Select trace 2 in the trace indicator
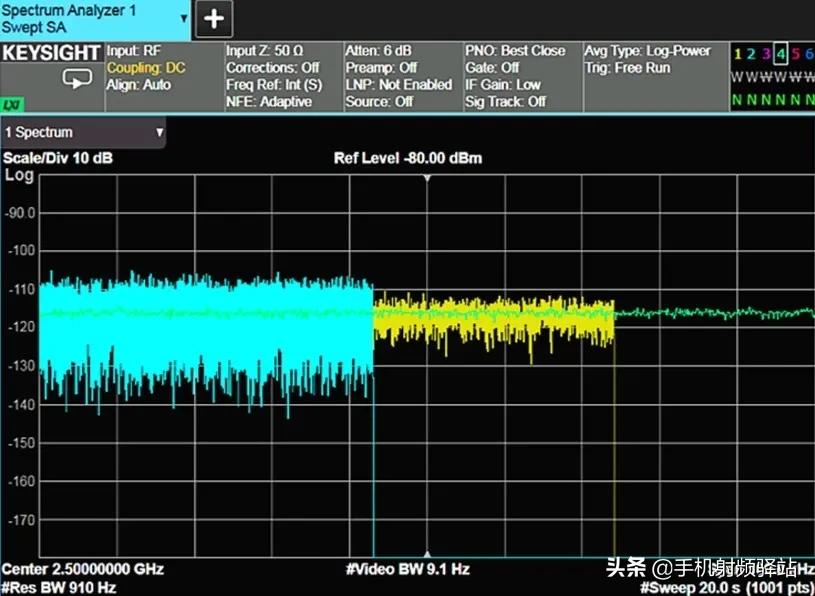 [x=751, y=54]
